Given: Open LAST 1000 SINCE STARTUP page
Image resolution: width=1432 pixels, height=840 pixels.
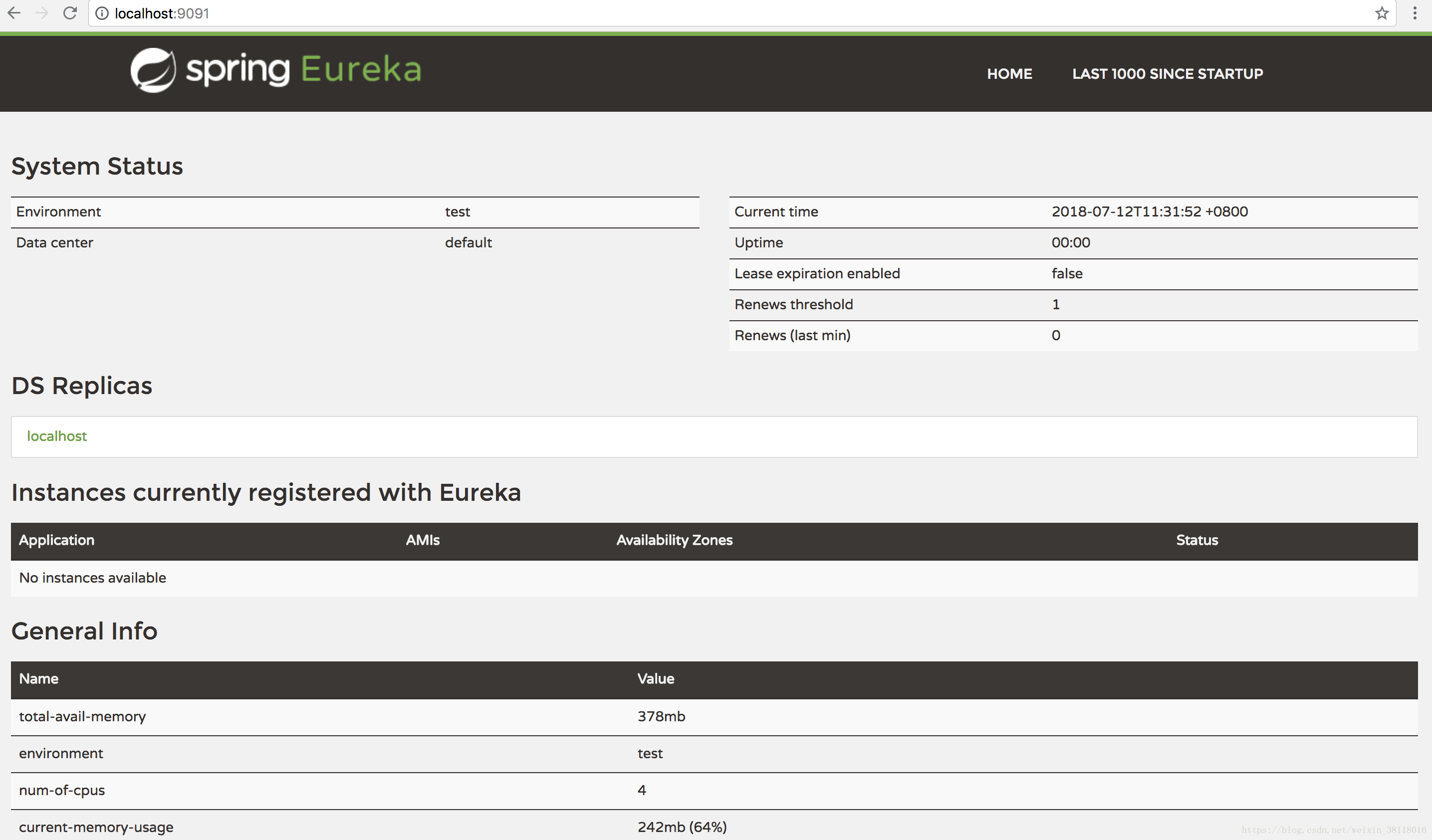Looking at the screenshot, I should [1167, 74].
